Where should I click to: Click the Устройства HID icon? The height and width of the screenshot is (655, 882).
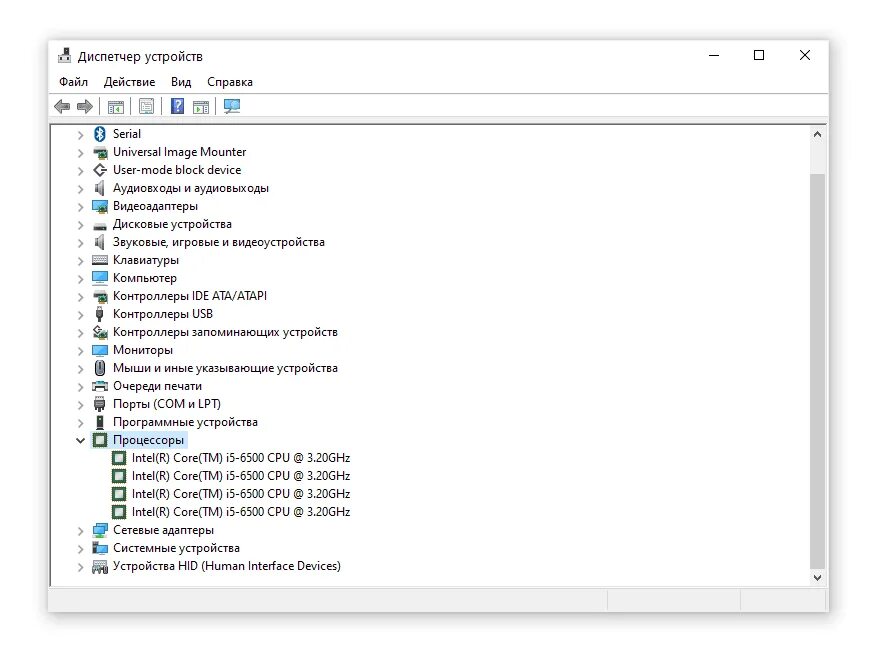pos(100,567)
